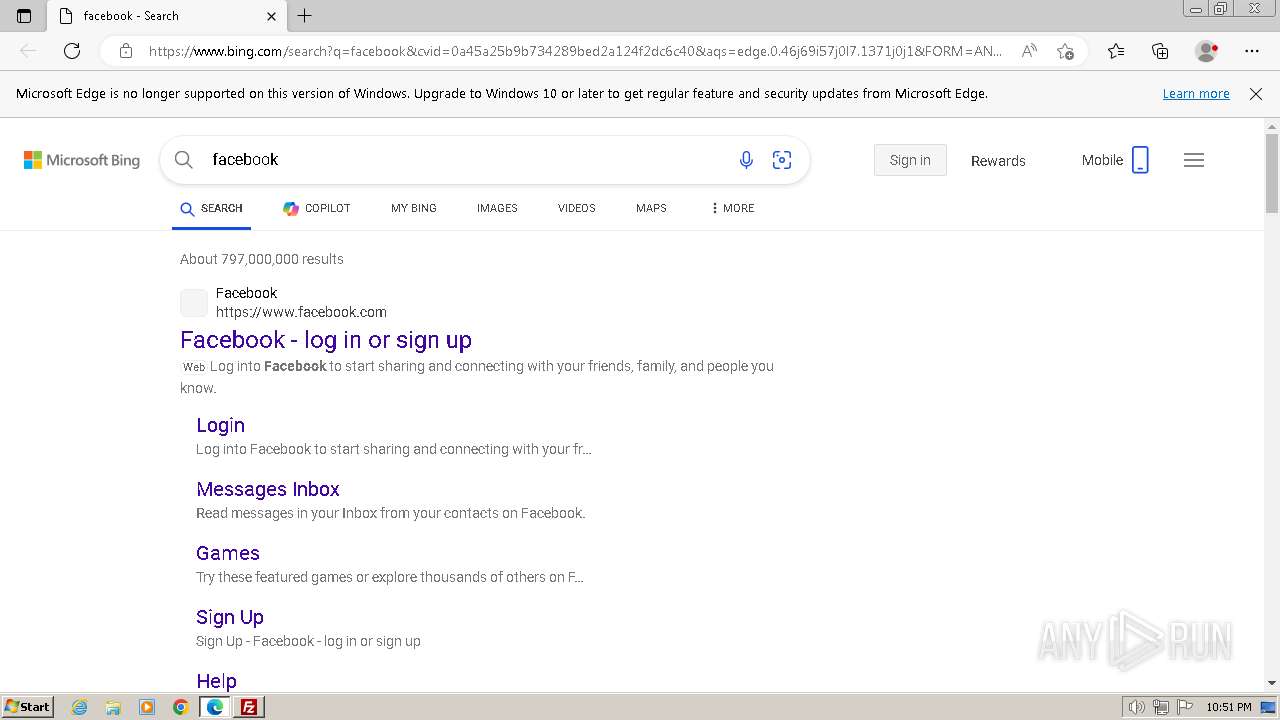Click the search magnifier icon
The image size is (1280, 720).
tap(183, 160)
